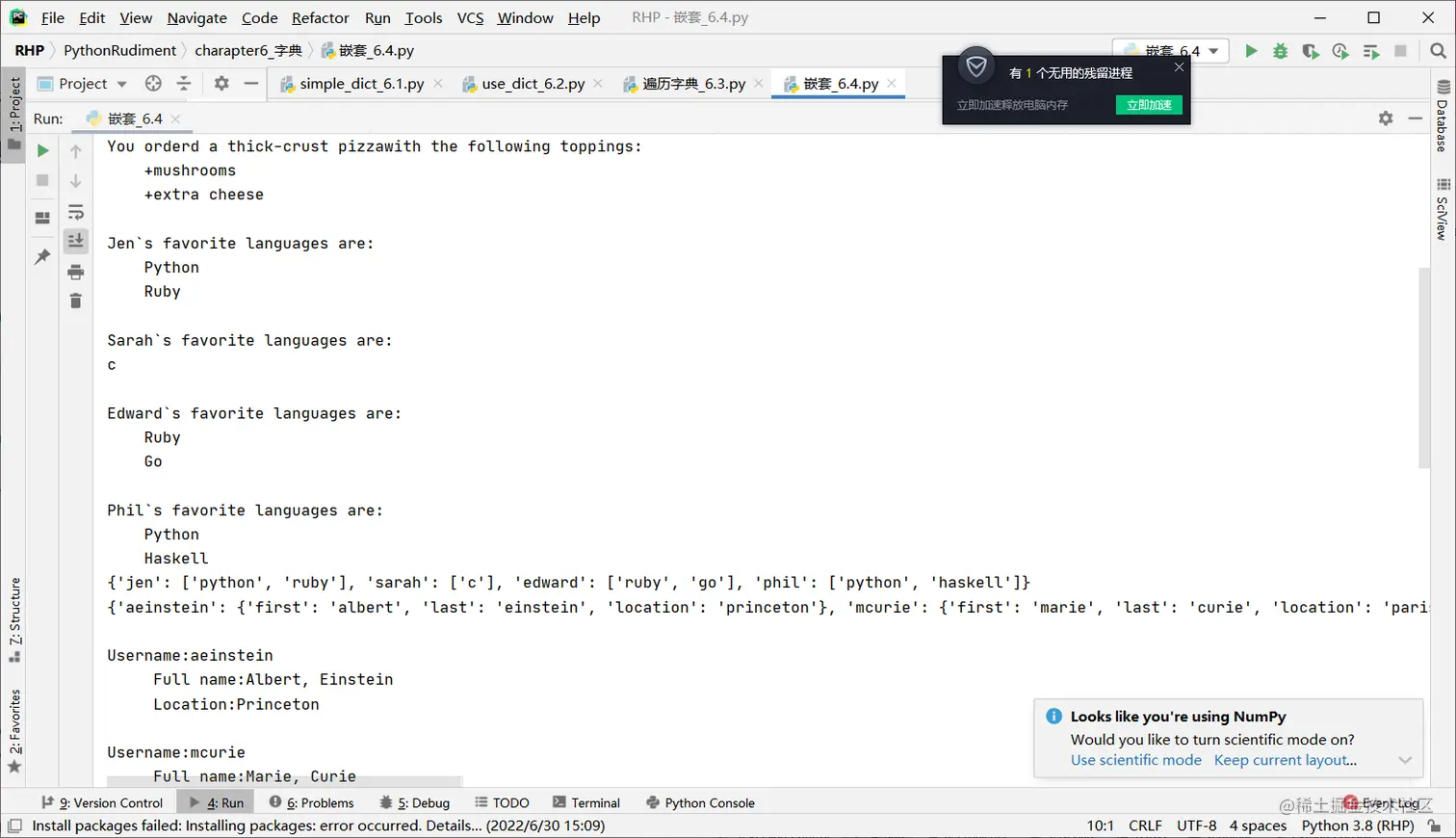Click Keep current layout link
The image size is (1456, 838).
(x=1286, y=760)
